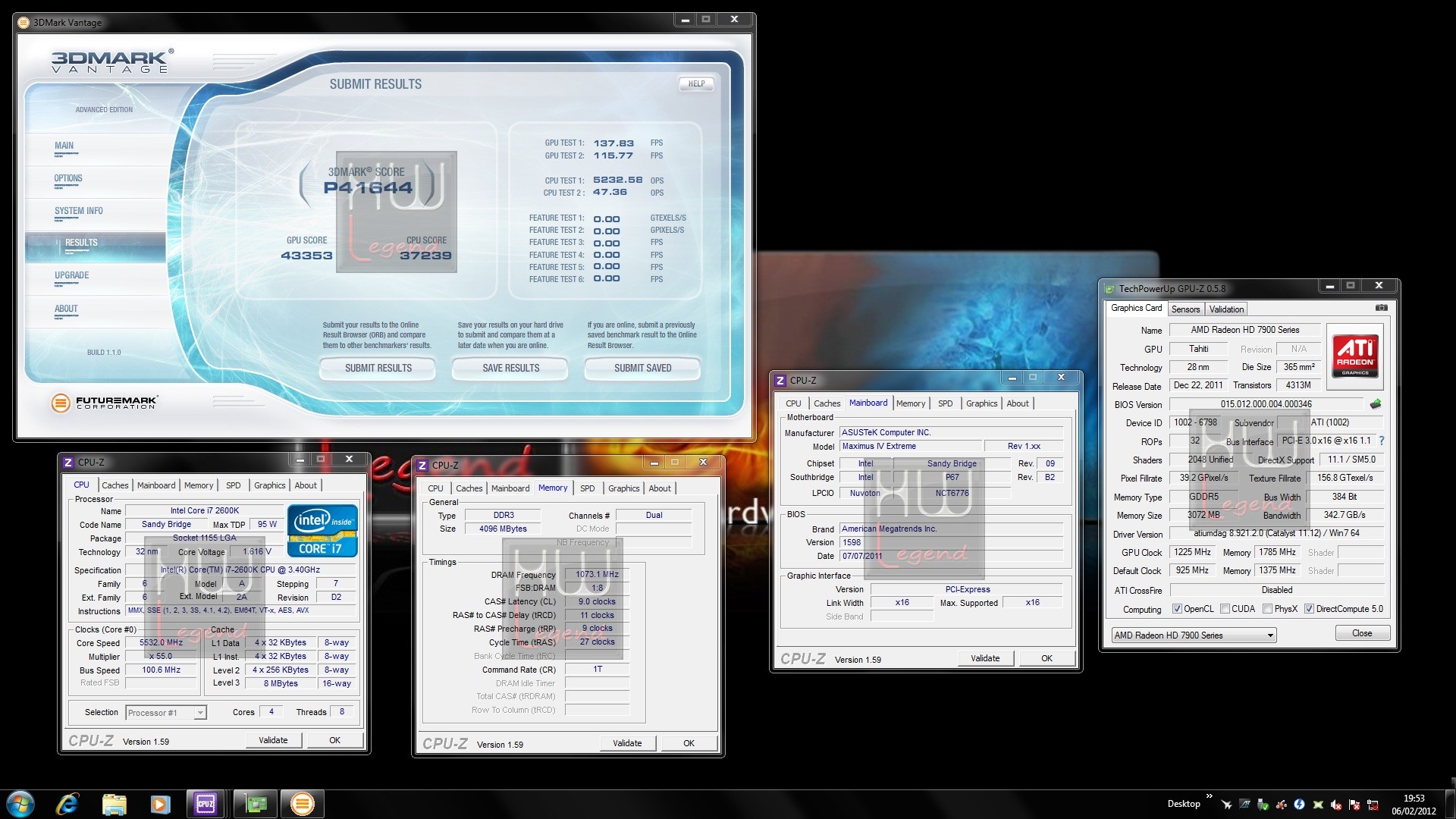Open Windows Explorer folder taskbar icon
This screenshot has width=1456, height=819.
click(x=114, y=803)
